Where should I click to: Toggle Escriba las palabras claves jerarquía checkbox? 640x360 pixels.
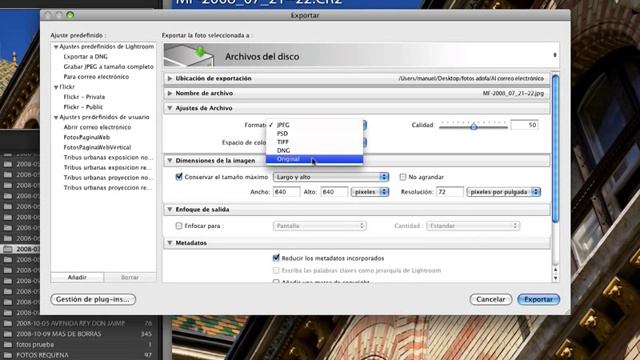pos(276,270)
